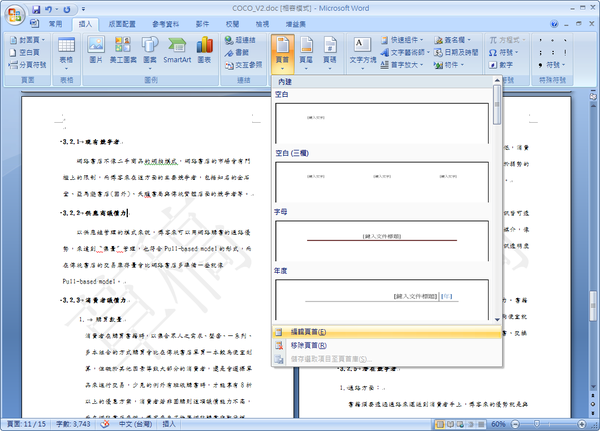Insert a 數字 number
600x431 pixels.
pos(501,65)
